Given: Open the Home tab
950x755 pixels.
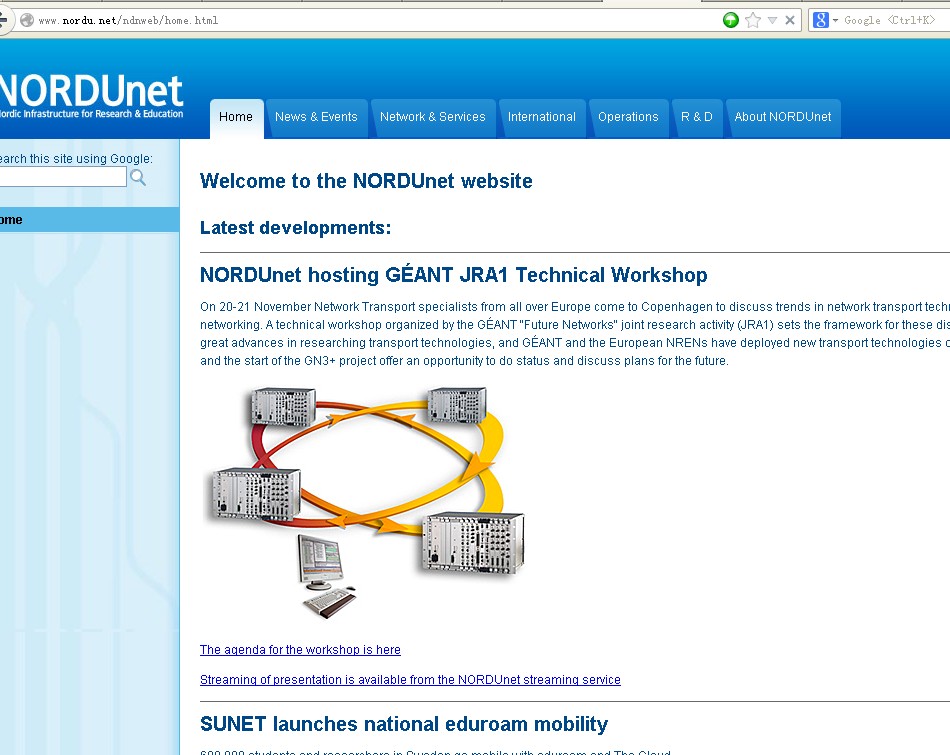Looking at the screenshot, I should coord(236,118).
